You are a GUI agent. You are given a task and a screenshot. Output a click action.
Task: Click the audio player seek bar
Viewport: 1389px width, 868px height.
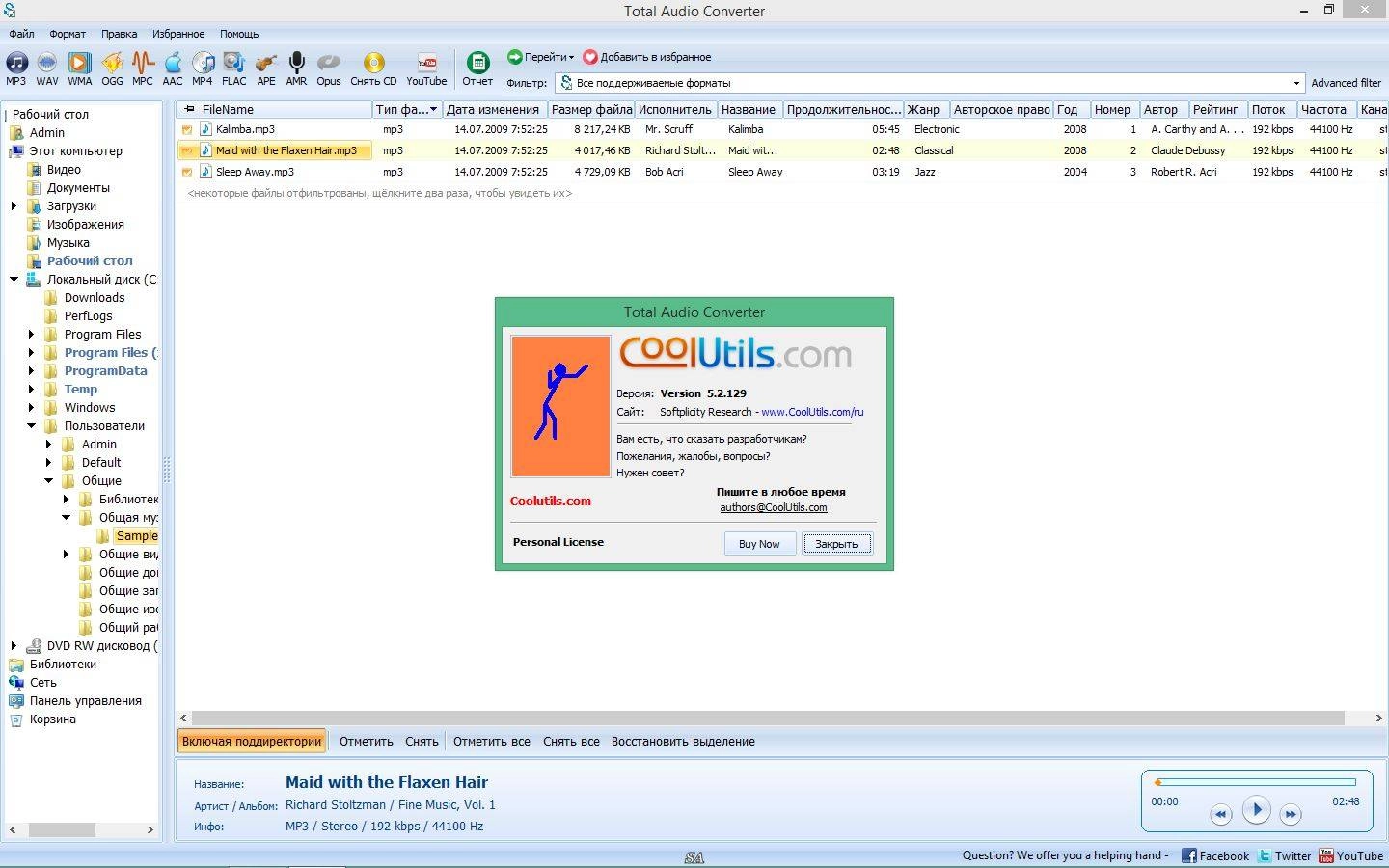click(x=1255, y=782)
